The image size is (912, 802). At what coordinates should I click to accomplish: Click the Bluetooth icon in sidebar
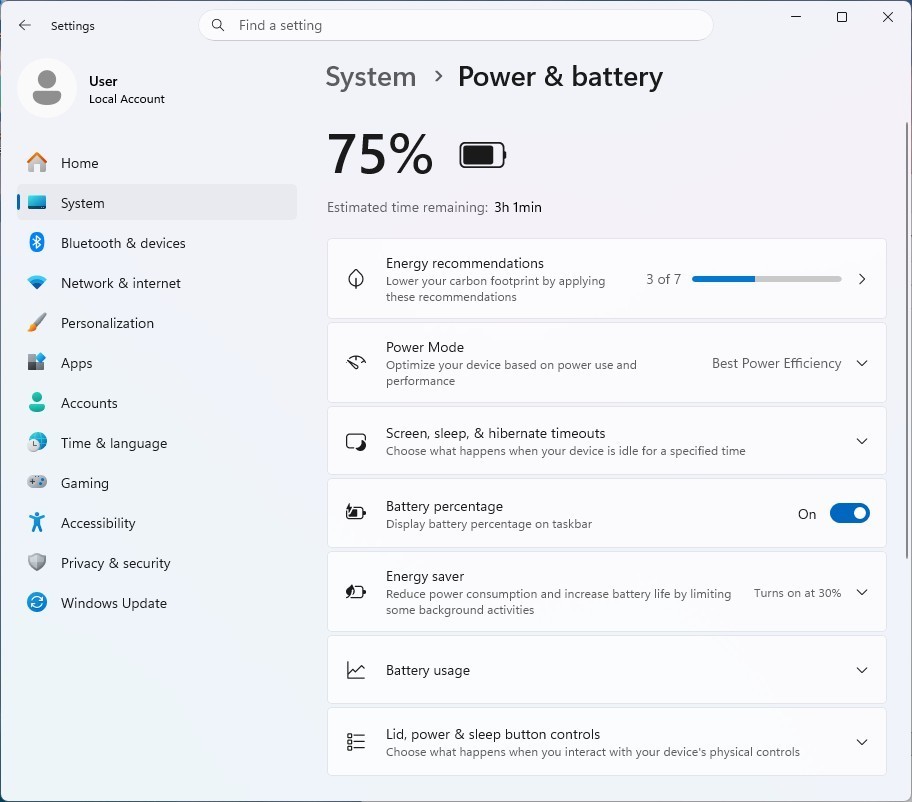pyautogui.click(x=37, y=243)
